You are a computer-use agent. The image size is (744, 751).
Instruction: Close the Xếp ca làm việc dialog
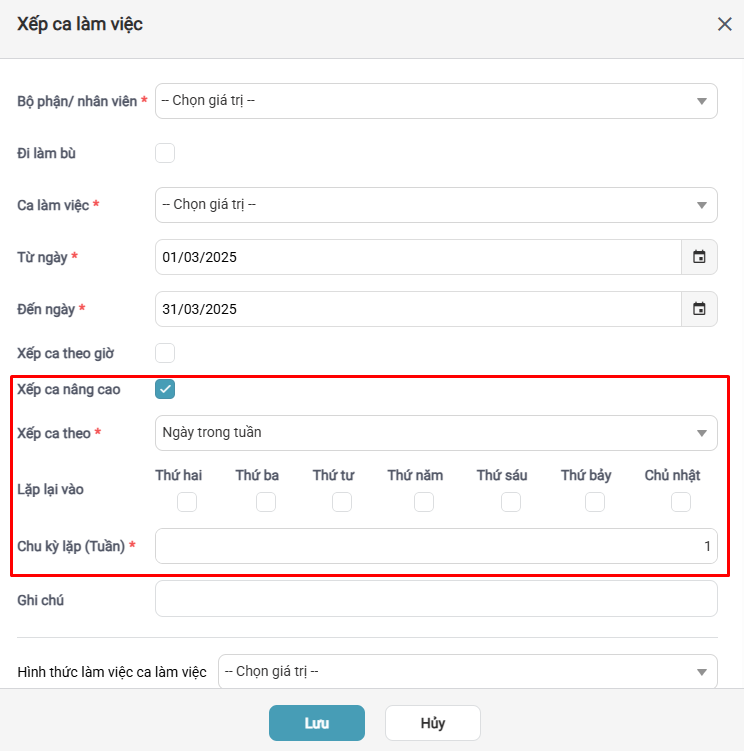point(725,24)
